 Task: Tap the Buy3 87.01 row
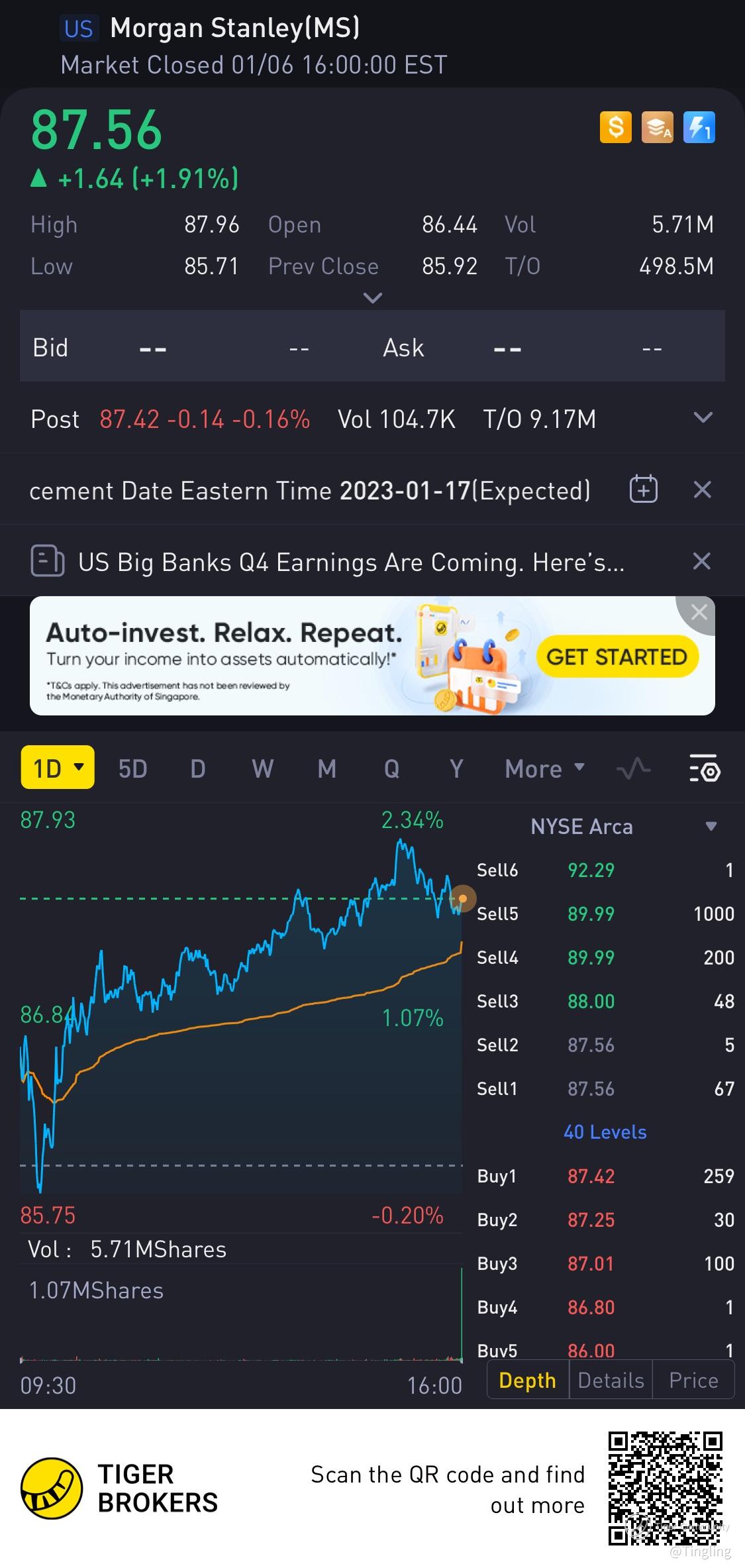pos(605,1263)
